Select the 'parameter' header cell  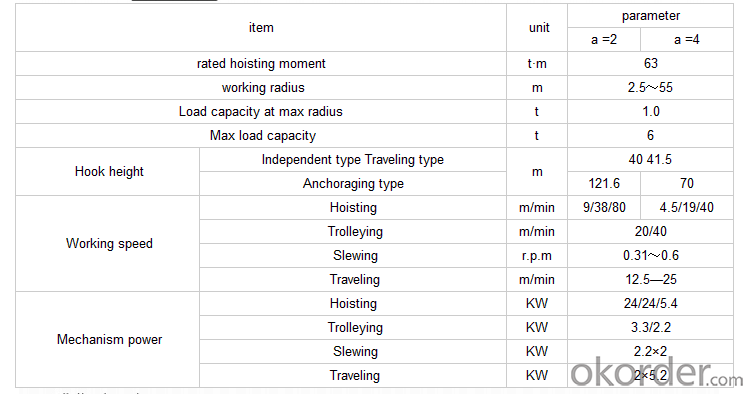tap(650, 16)
